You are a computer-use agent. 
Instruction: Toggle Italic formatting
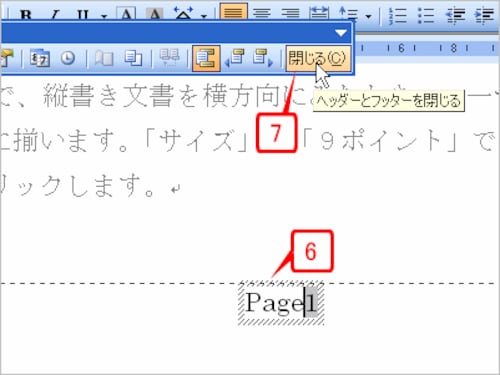pos(55,13)
